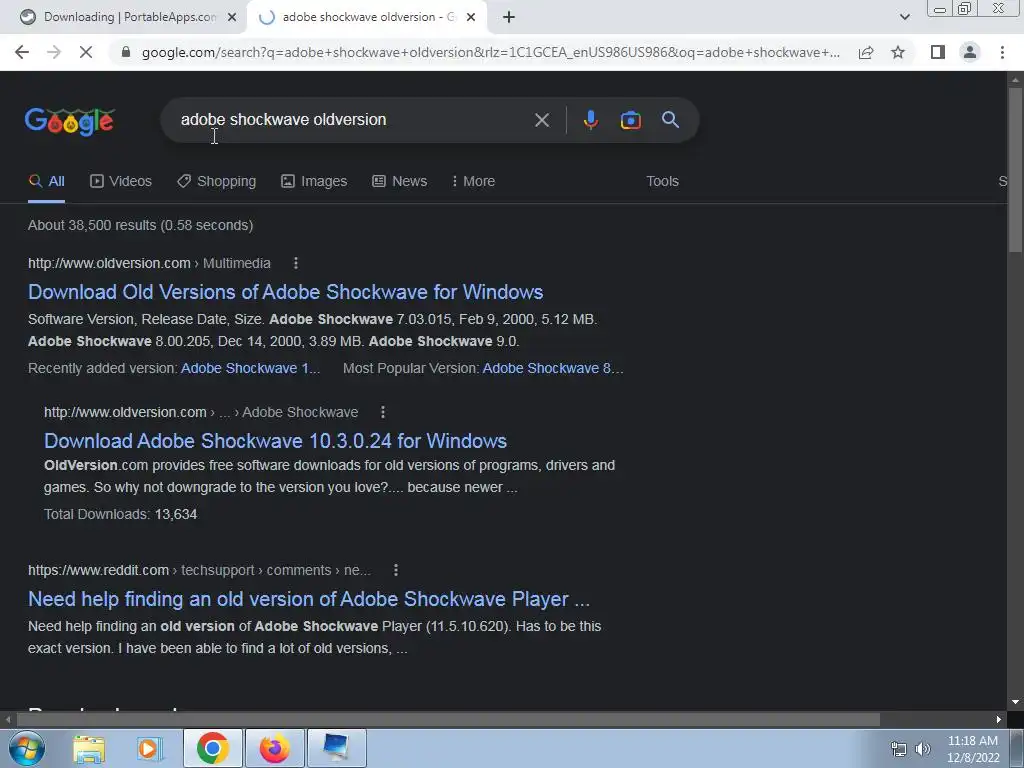
Task: Start voice search with microphone icon
Action: coord(590,120)
